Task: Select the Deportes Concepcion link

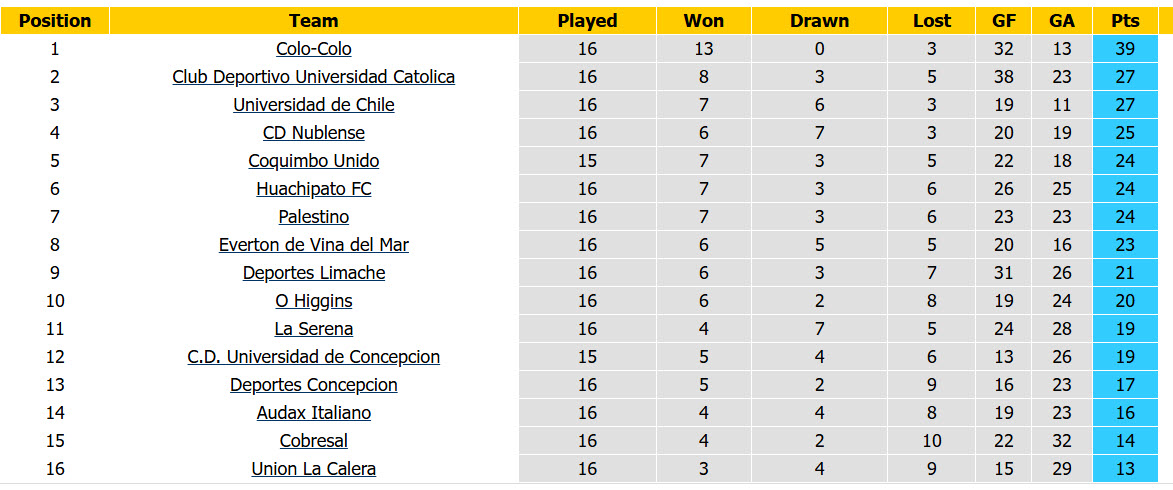Action: (313, 385)
